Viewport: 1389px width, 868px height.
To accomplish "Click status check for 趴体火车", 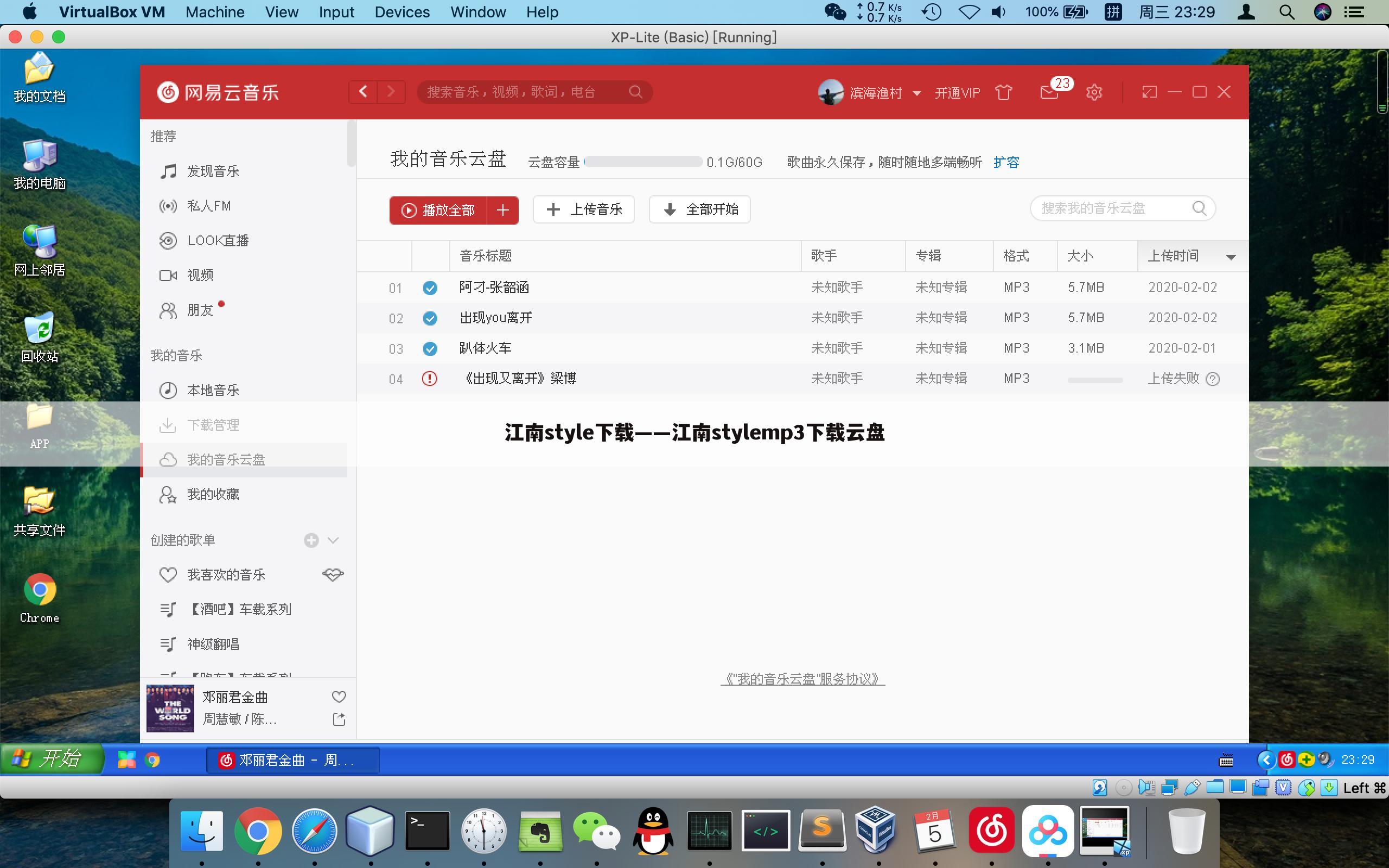I will 430,348.
